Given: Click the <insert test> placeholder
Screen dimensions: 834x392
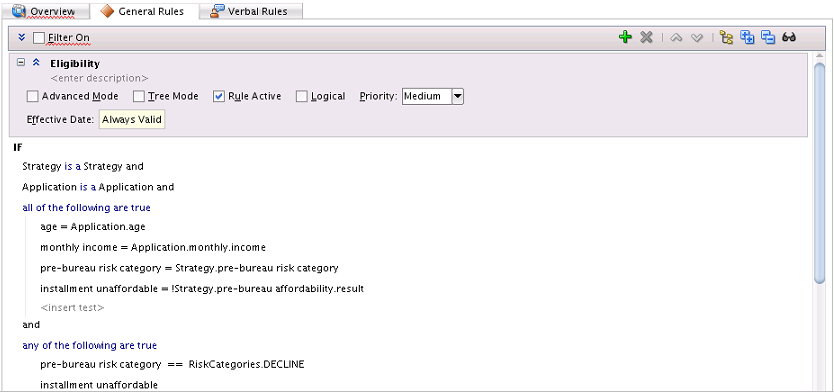Looking at the screenshot, I should pos(72,307).
